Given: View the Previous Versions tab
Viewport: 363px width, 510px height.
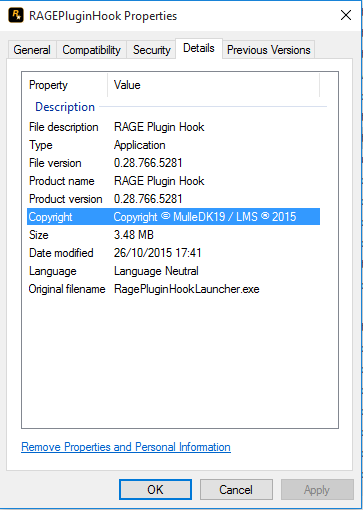Looking at the screenshot, I should pyautogui.click(x=269, y=50).
